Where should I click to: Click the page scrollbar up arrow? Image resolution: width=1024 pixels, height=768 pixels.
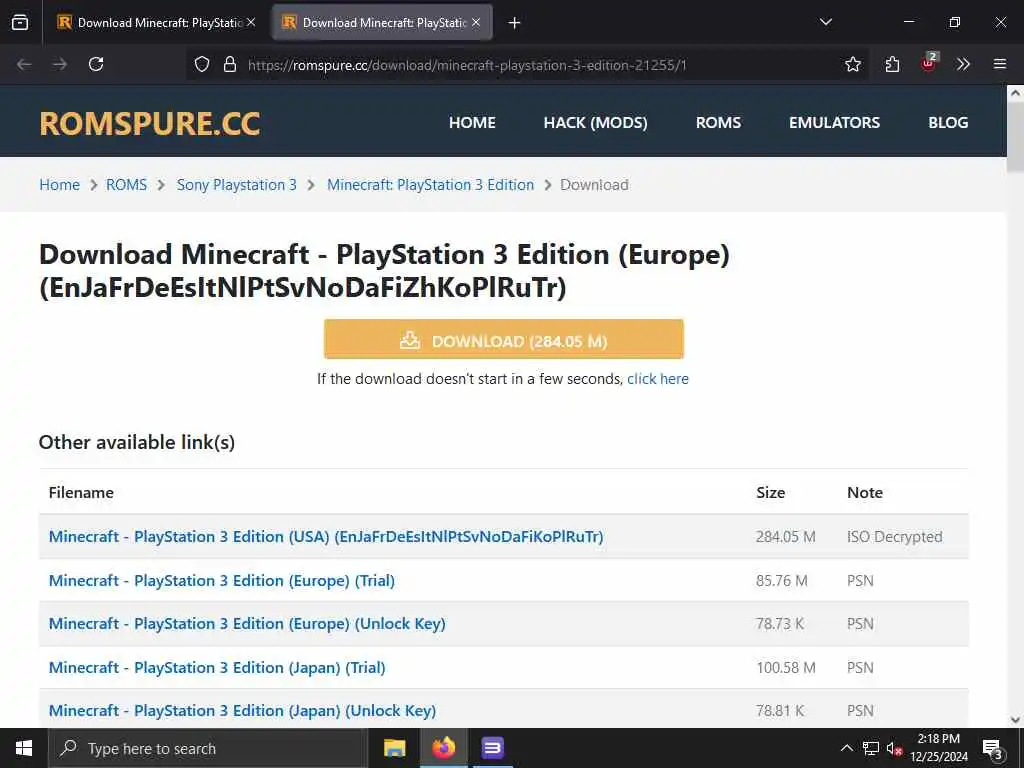[1015, 93]
